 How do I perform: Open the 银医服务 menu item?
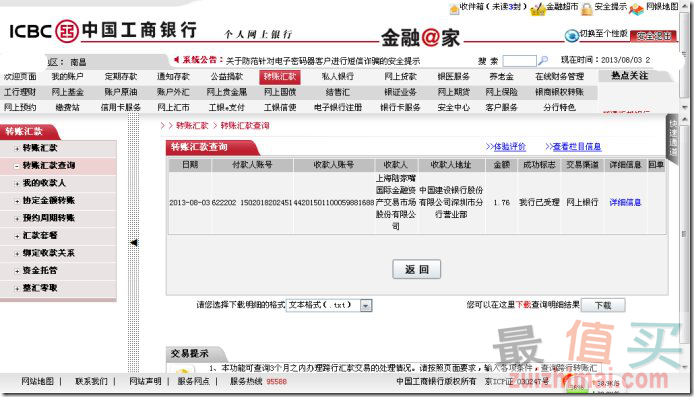pyautogui.click(x=454, y=77)
